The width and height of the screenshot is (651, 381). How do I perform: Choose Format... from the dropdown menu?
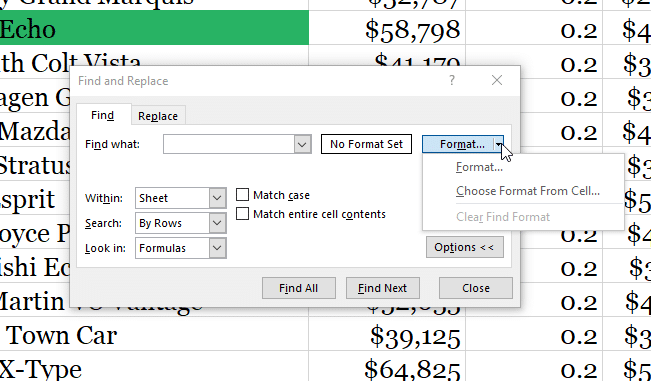coord(479,167)
